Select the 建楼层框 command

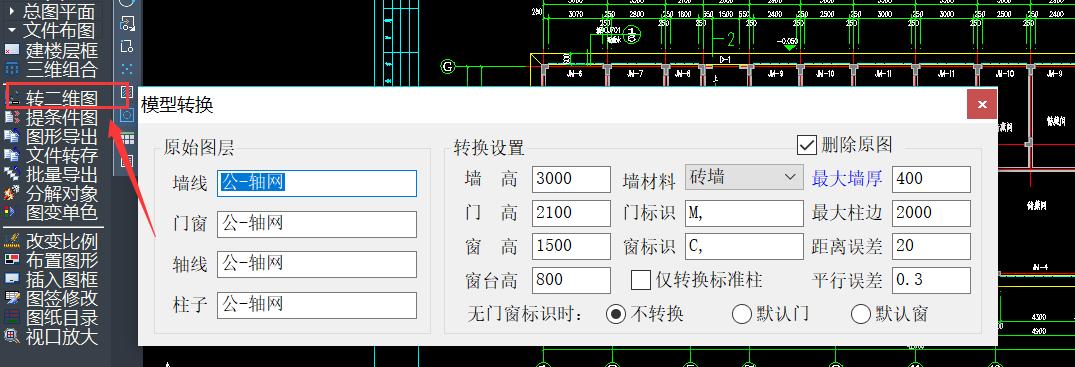pyautogui.click(x=51, y=50)
